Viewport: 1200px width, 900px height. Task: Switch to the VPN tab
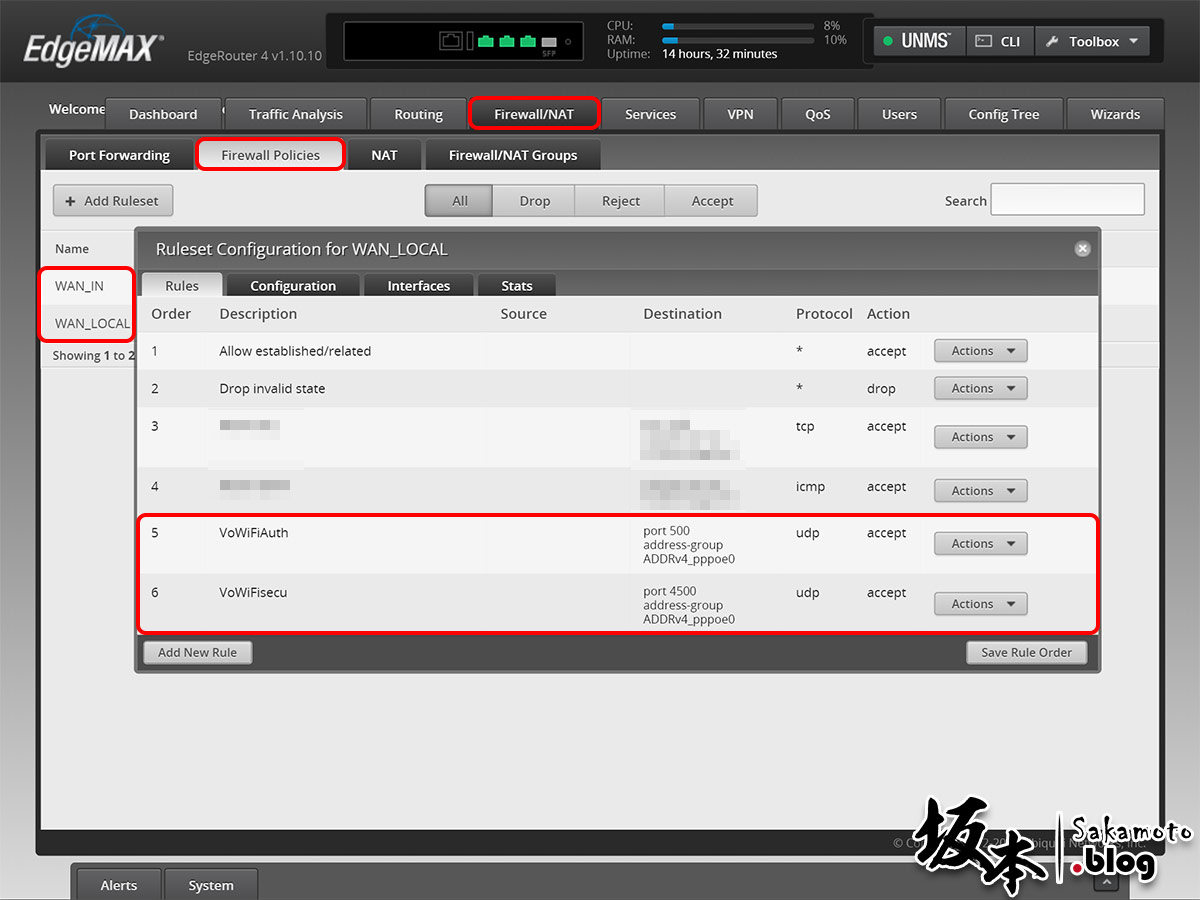tap(740, 114)
